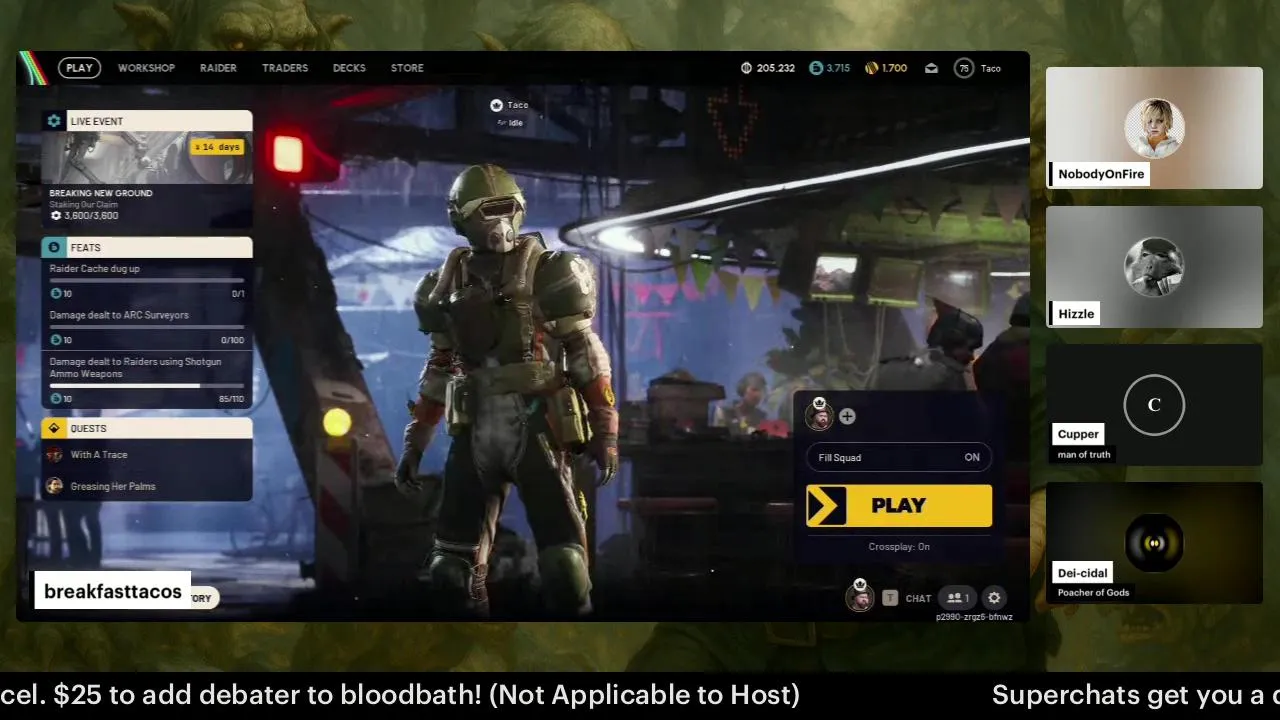Click the teal Cred icon beside 3.715
The image size is (1280, 720).
[x=816, y=68]
